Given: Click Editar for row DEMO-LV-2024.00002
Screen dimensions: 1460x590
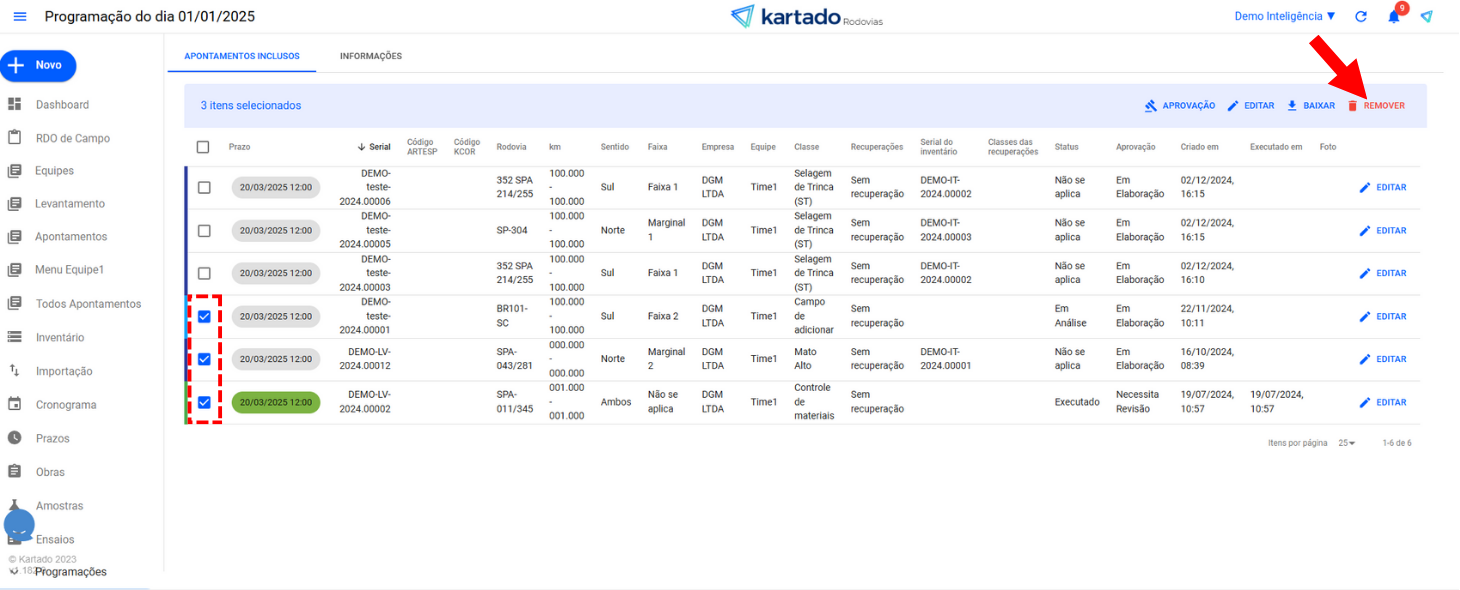Looking at the screenshot, I should (x=1383, y=403).
